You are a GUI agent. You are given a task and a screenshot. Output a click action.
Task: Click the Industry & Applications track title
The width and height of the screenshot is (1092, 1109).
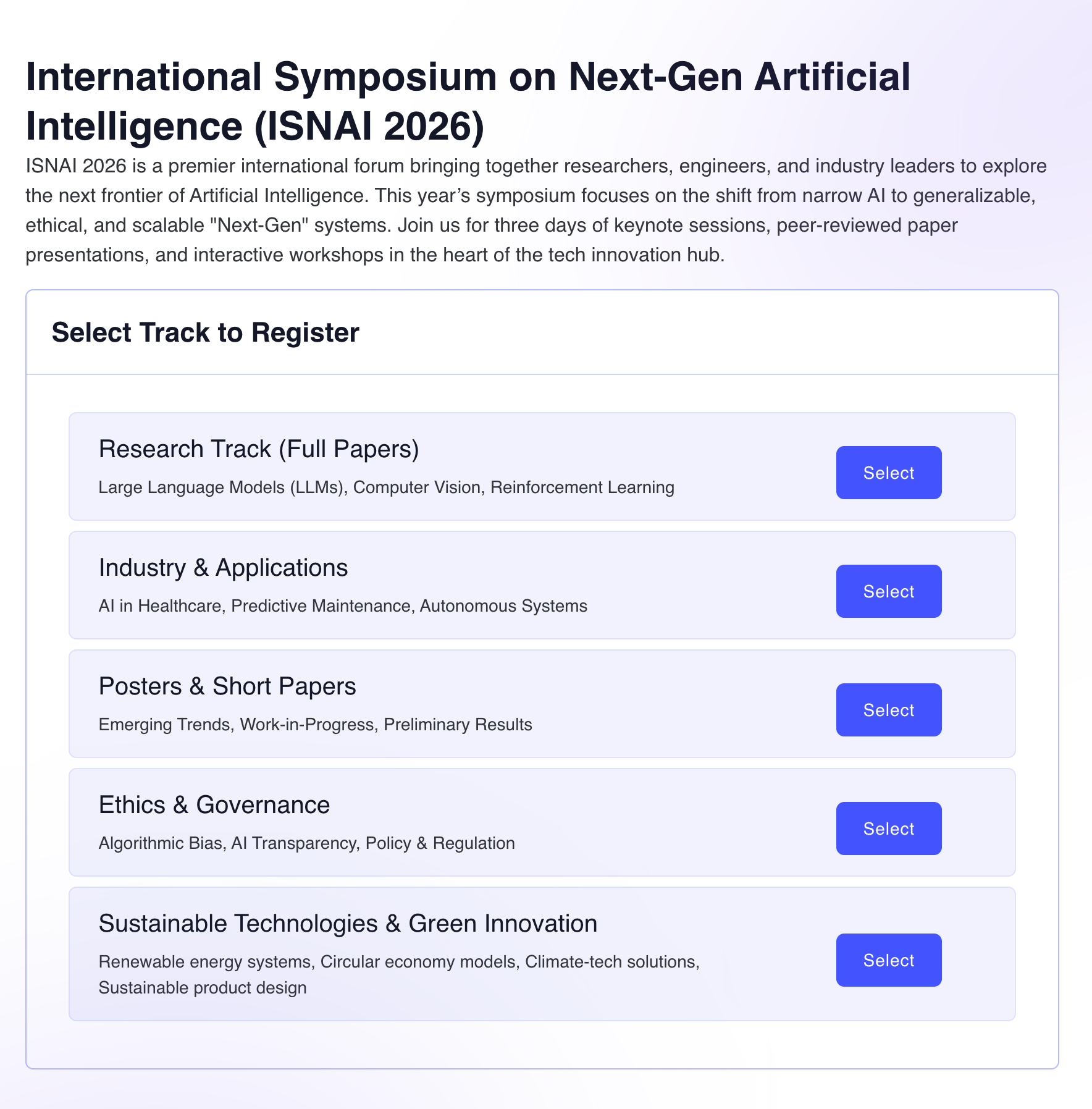pos(223,568)
